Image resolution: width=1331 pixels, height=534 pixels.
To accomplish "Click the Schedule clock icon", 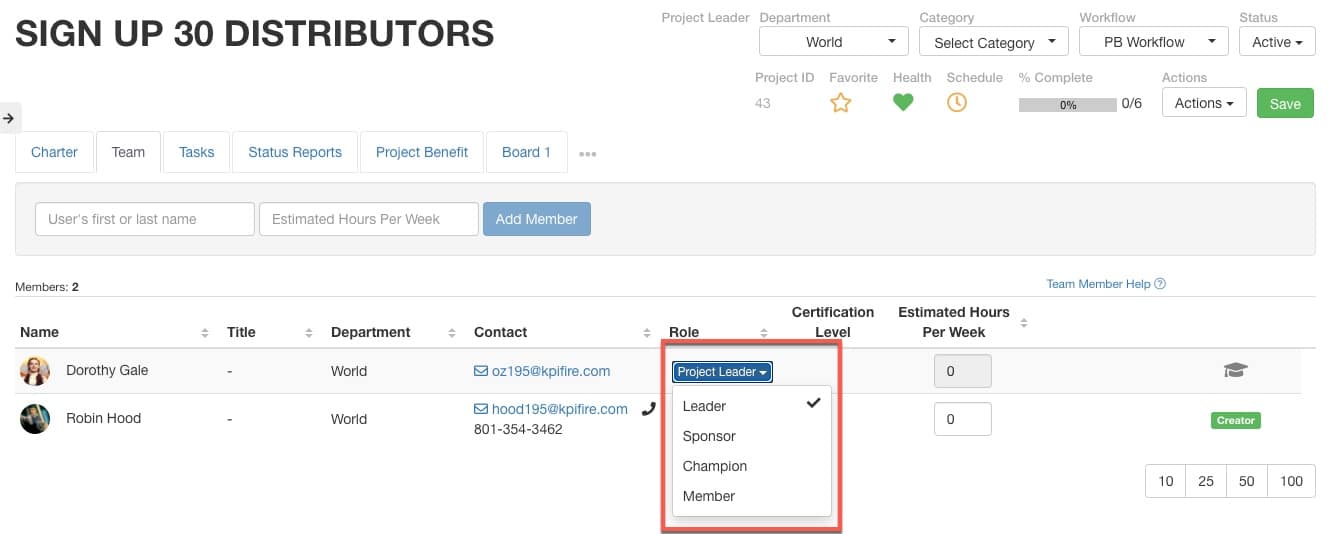I will [957, 102].
